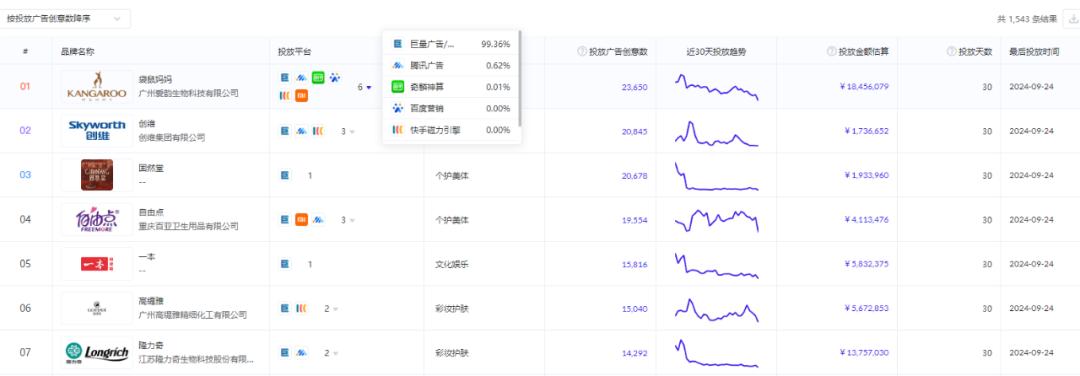Expand the Kangaroo row's 6 platforms arrow
Screen dimensions: 1080x376
coord(368,87)
